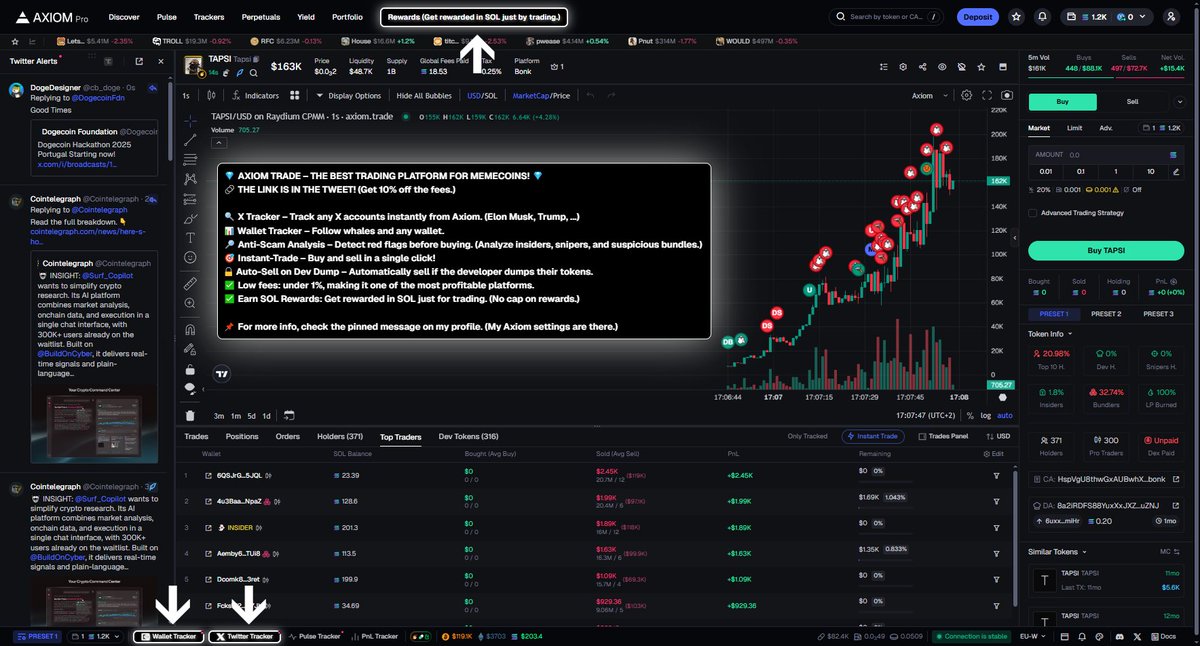This screenshot has height=646, width=1200.
Task: Open watchlist star icon in top bar
Action: pos(1016,17)
